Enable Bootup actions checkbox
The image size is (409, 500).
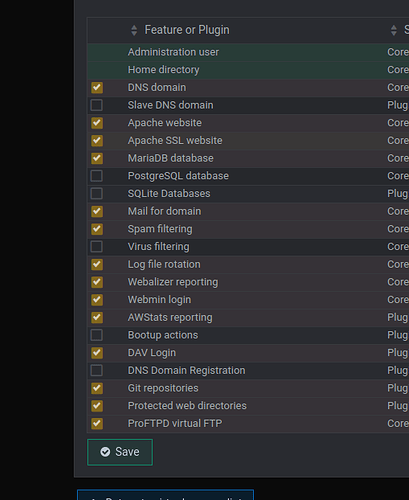coord(97,335)
